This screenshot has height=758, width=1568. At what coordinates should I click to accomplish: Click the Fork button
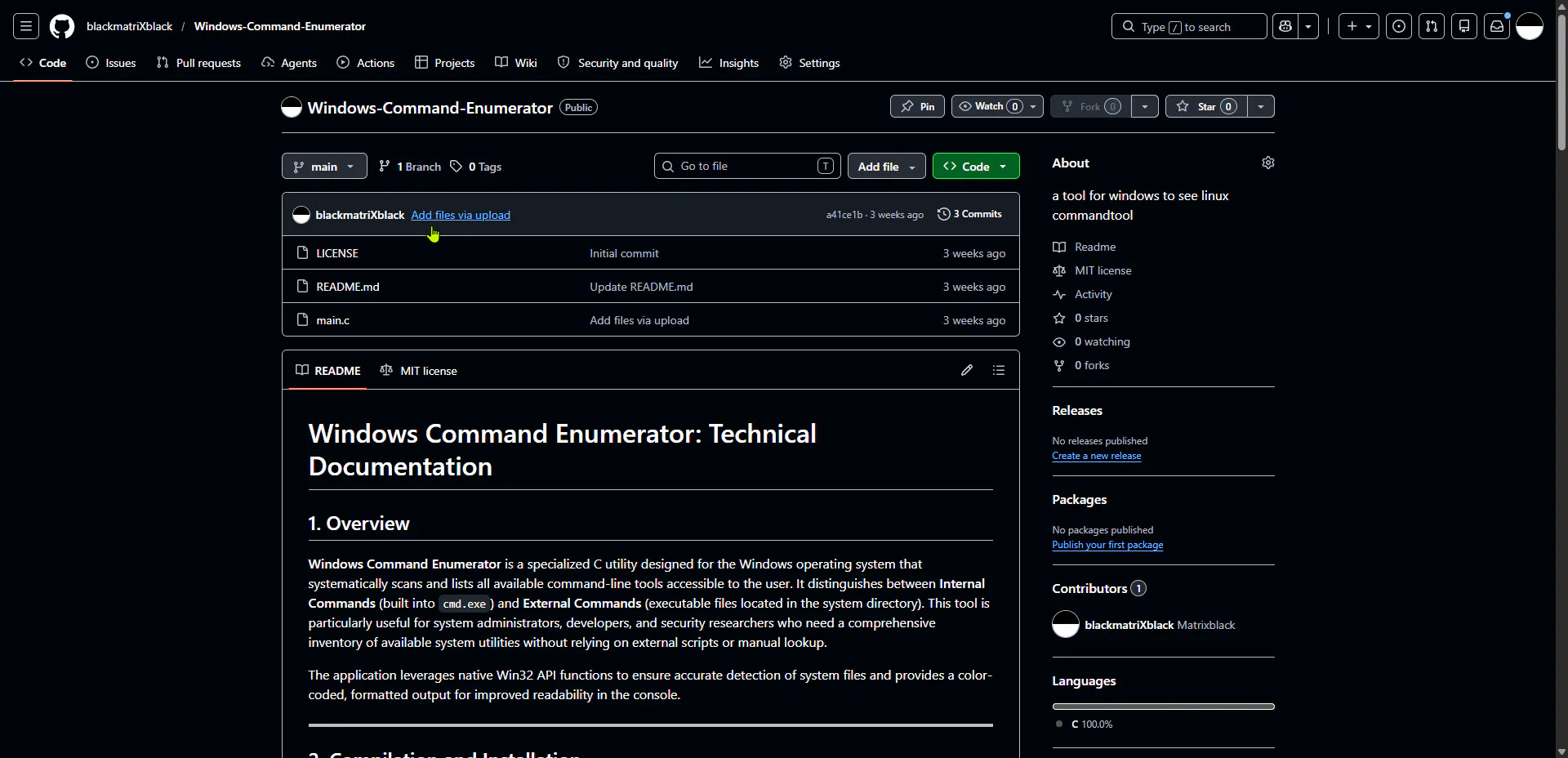[1090, 106]
